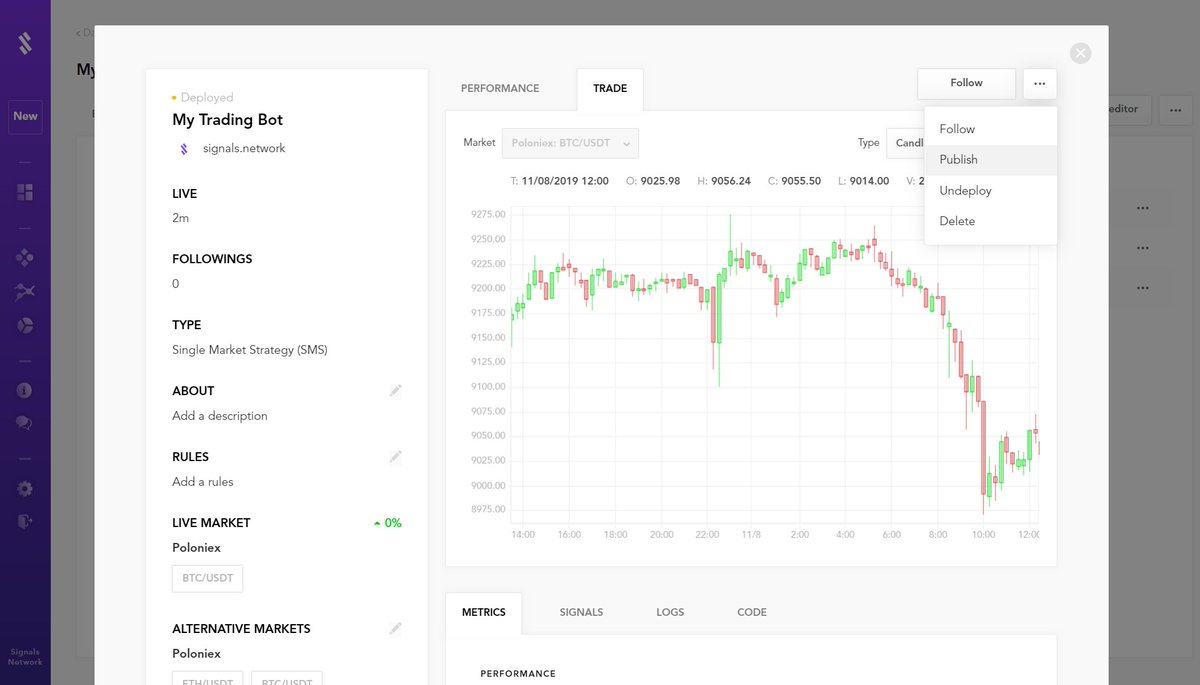1200x685 pixels.
Task: Click the 'My Trading Bot' title
Action: (228, 120)
